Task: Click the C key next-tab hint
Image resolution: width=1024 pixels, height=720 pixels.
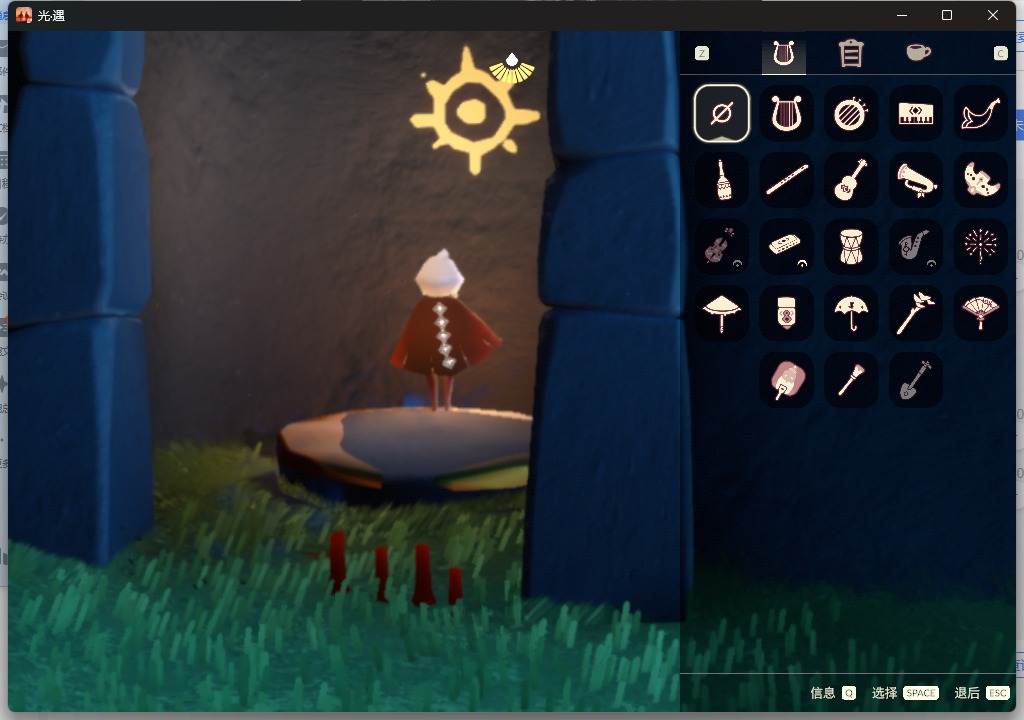Action: 1000,54
